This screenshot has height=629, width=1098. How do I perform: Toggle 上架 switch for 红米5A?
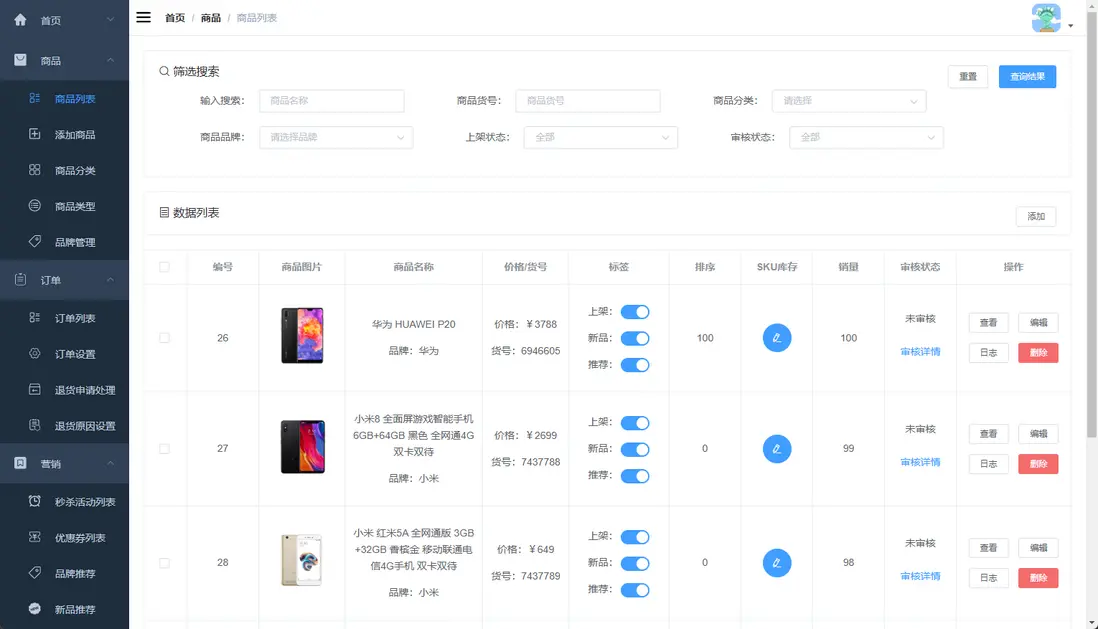(635, 537)
